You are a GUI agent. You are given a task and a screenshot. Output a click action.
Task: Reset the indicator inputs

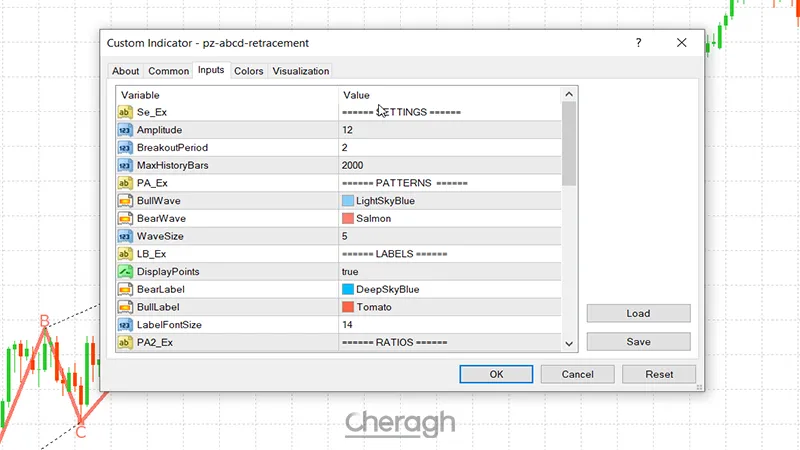pos(659,374)
